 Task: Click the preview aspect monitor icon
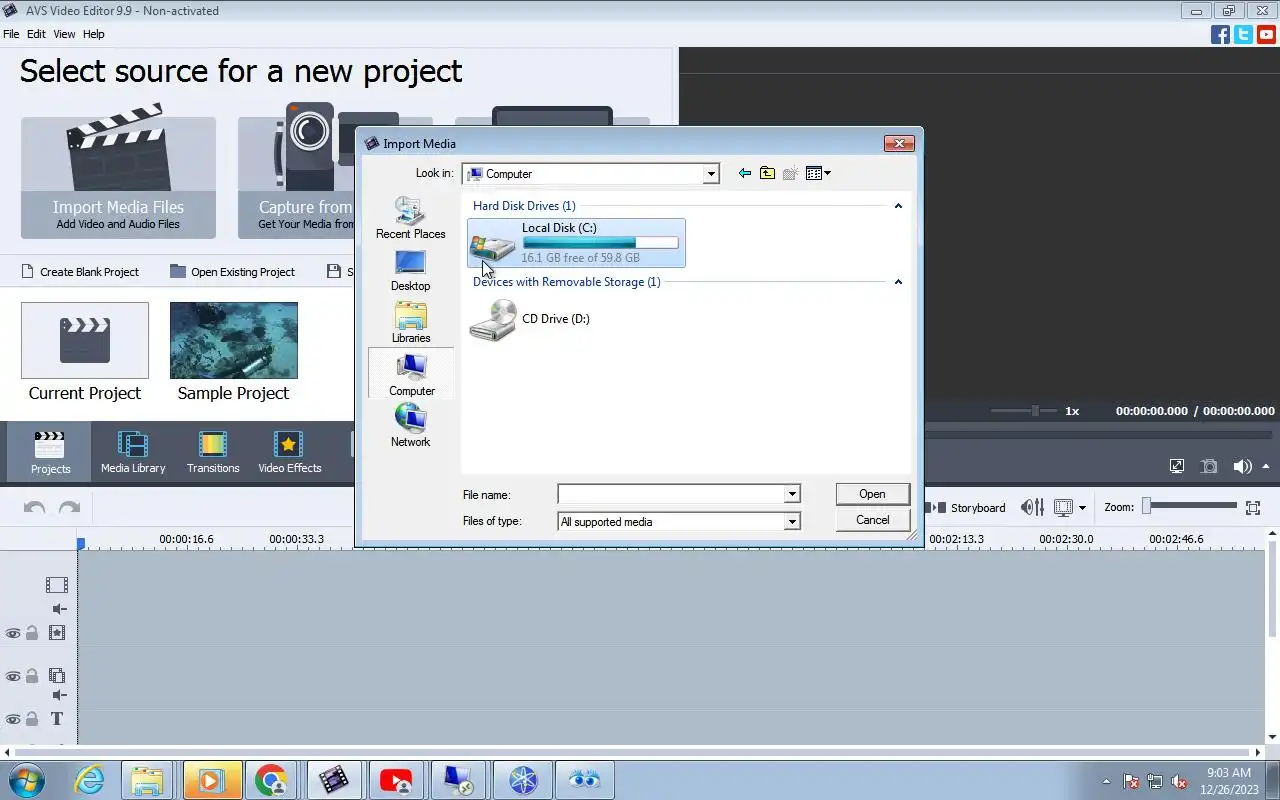[1063, 508]
